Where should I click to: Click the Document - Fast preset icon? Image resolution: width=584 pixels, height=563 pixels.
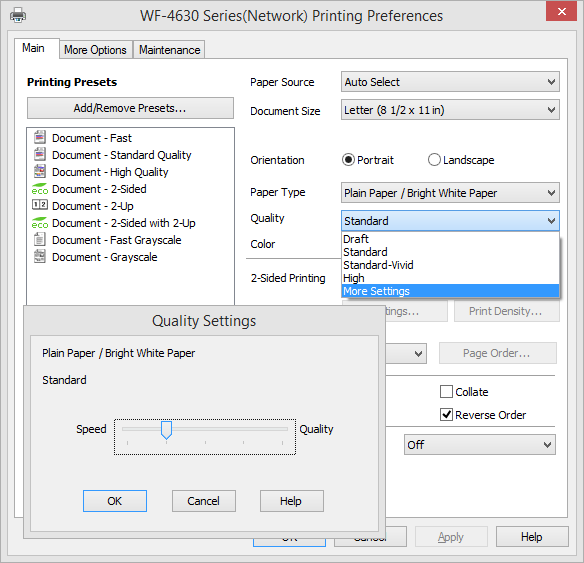pyautogui.click(x=40, y=137)
